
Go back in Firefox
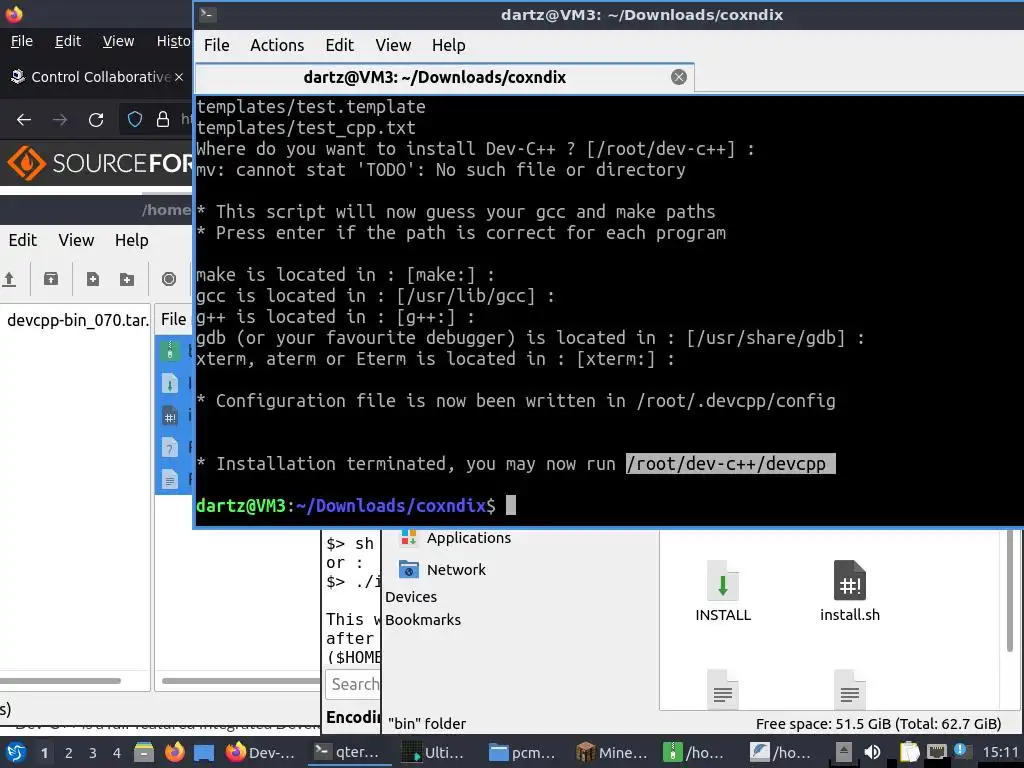tap(24, 120)
